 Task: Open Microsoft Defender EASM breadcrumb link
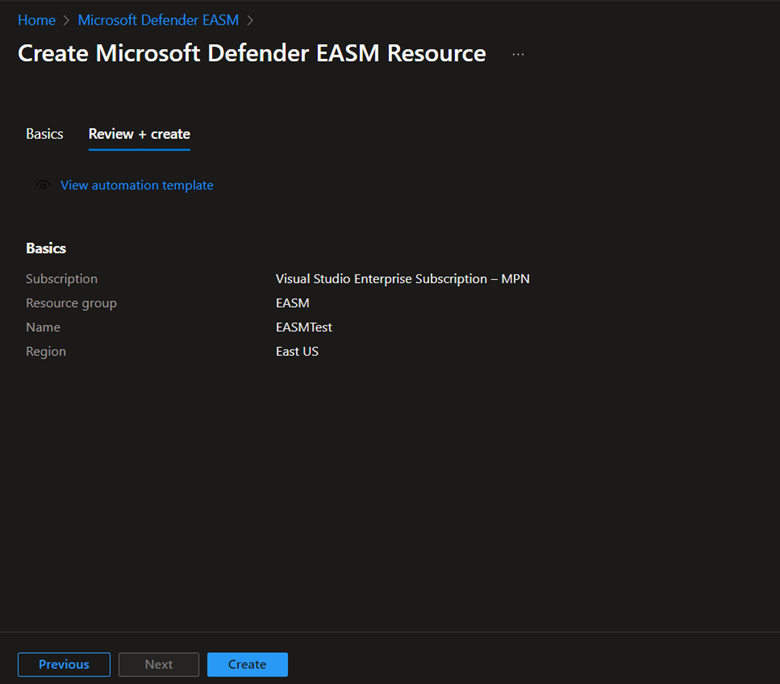158,20
